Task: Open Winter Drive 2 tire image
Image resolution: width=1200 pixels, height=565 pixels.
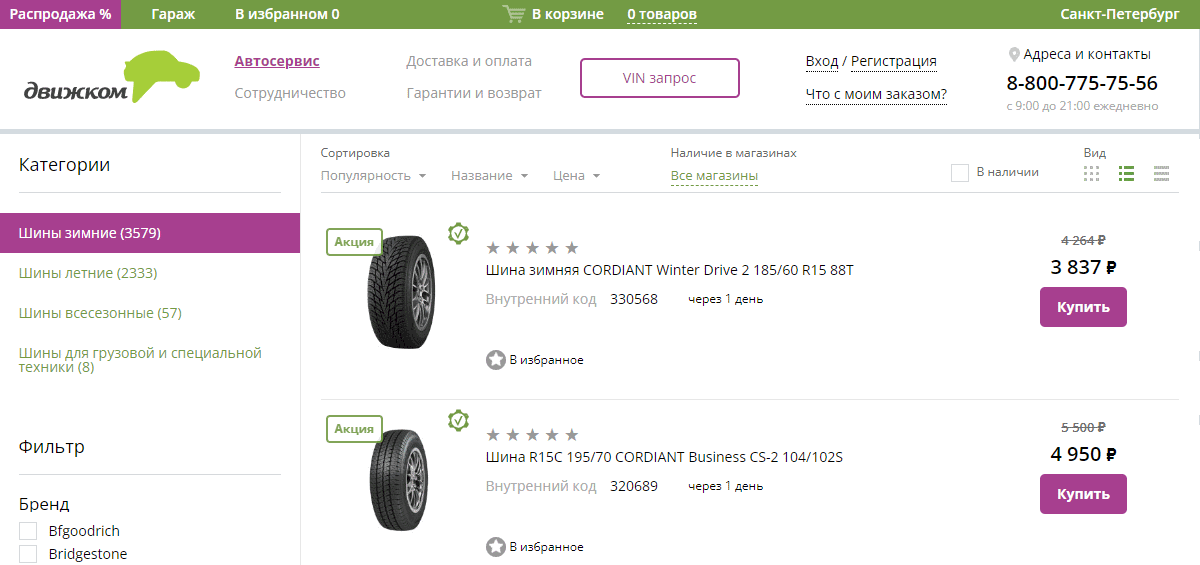Action: tap(402, 291)
